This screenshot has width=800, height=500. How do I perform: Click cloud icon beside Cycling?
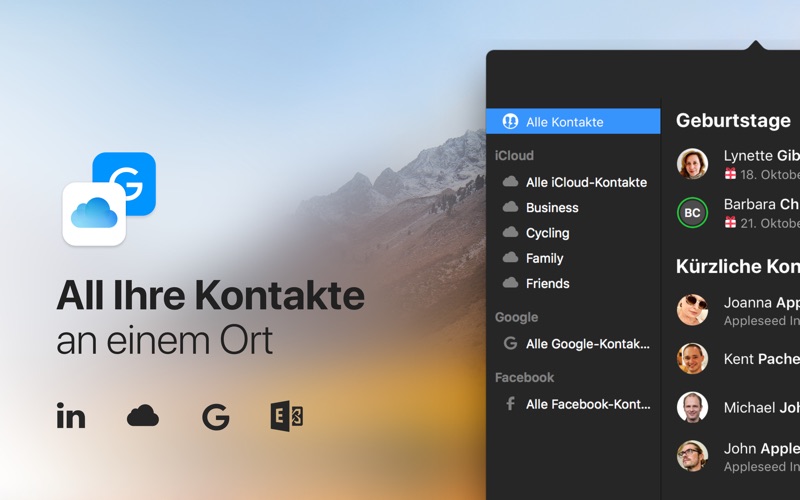[510, 232]
